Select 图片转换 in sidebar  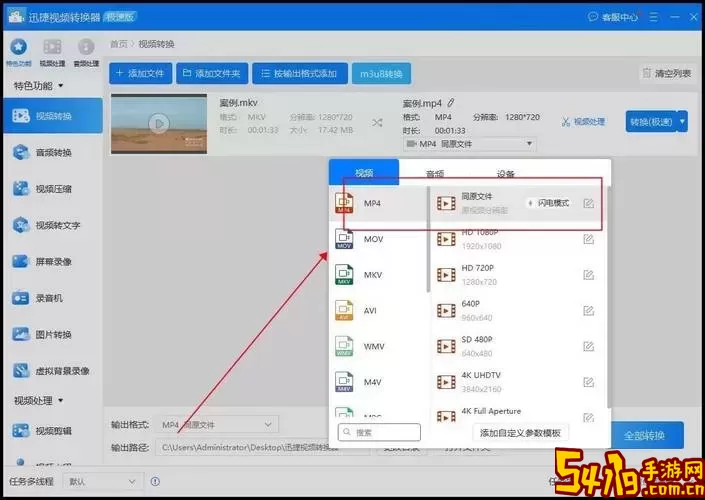53,335
